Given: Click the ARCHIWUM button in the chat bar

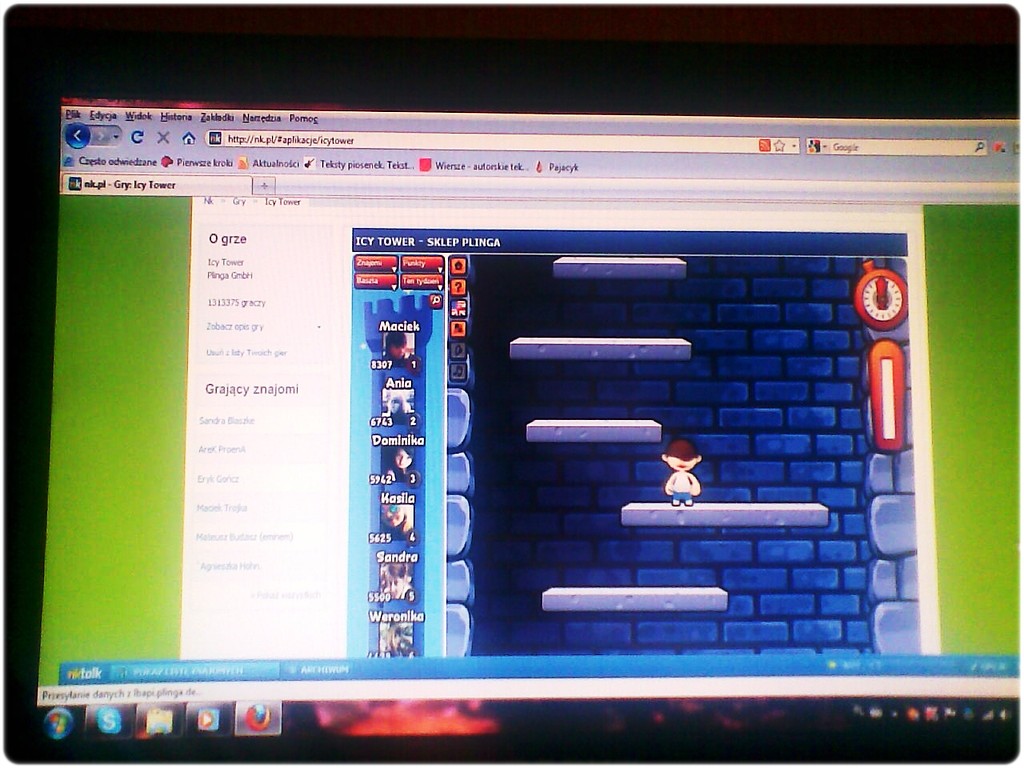Looking at the screenshot, I should [318, 669].
